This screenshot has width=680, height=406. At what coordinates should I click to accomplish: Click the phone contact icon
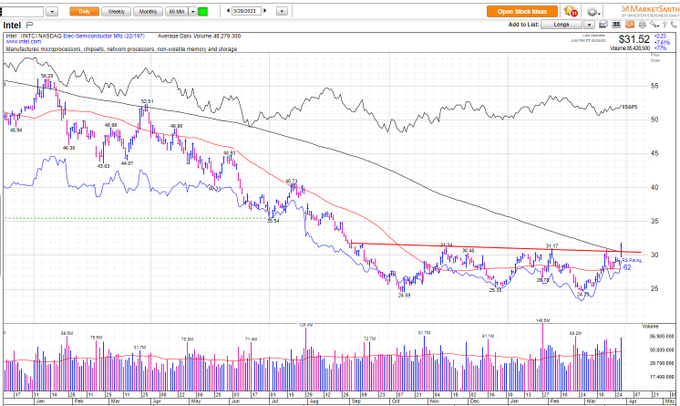(x=673, y=25)
